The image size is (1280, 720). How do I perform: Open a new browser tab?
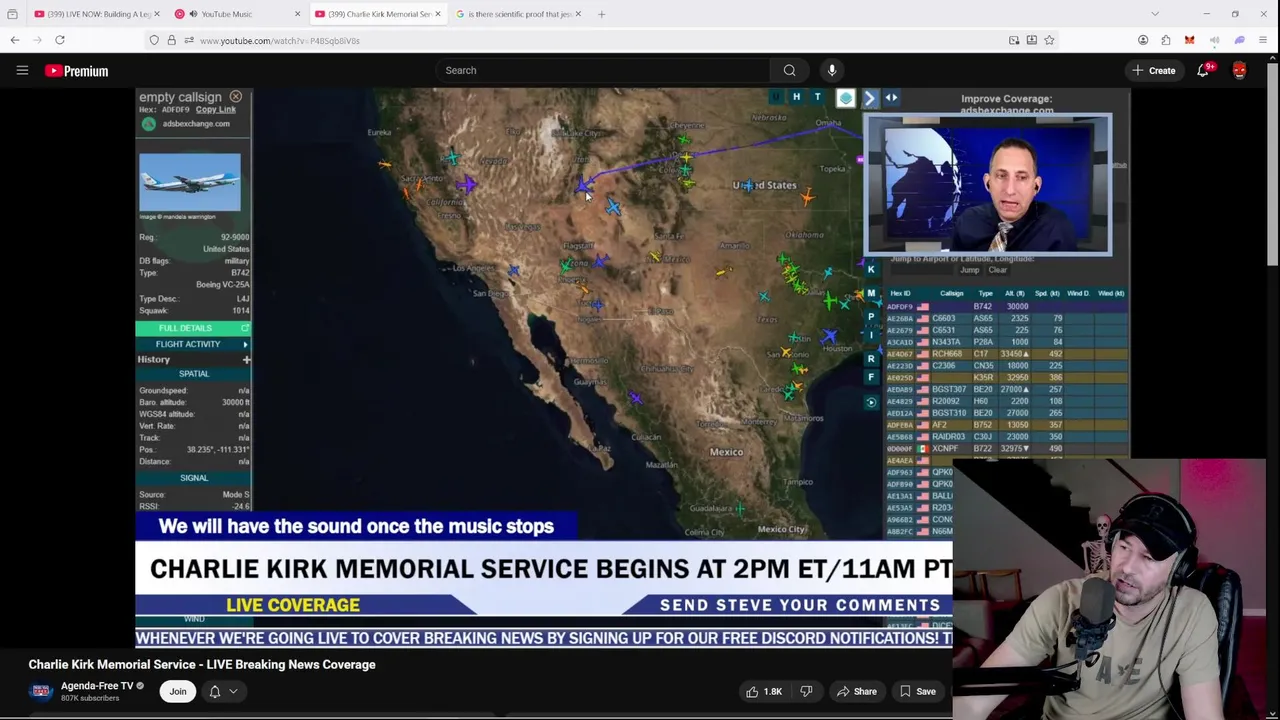coord(601,14)
